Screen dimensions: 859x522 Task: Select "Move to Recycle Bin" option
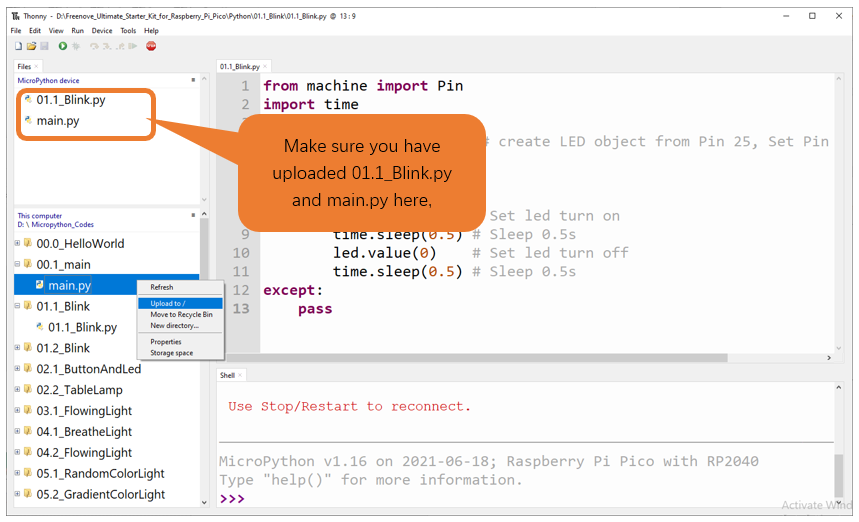coord(181,314)
